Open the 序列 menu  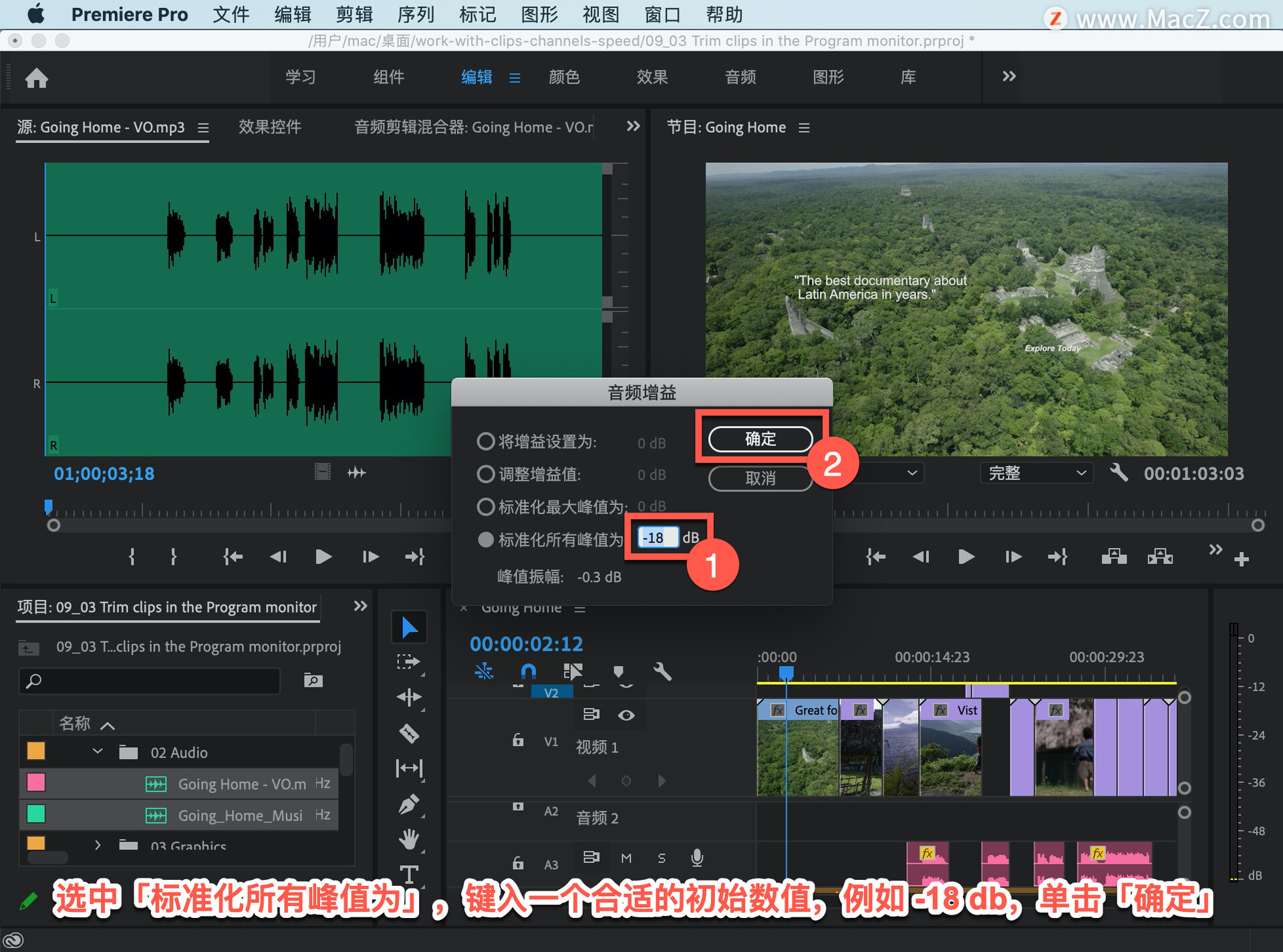(415, 14)
